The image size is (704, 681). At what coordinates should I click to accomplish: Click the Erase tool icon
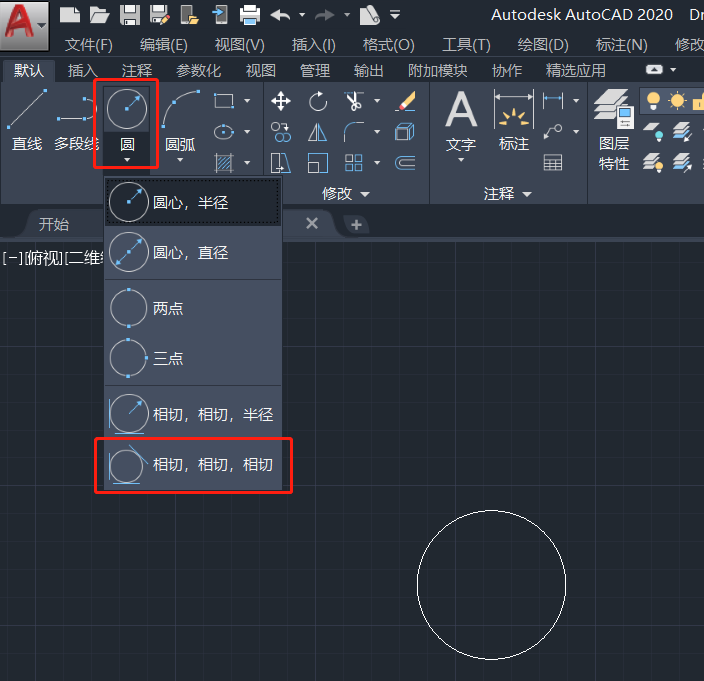coord(406,101)
